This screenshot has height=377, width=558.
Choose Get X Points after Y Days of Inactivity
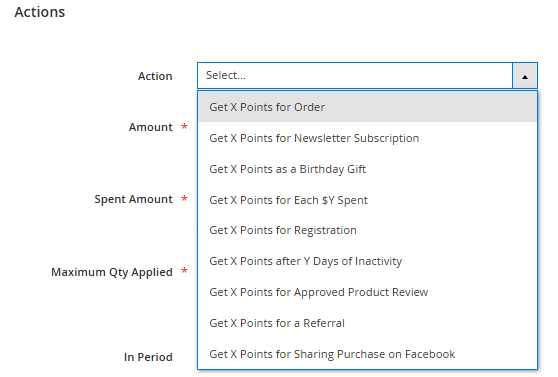pos(368,261)
